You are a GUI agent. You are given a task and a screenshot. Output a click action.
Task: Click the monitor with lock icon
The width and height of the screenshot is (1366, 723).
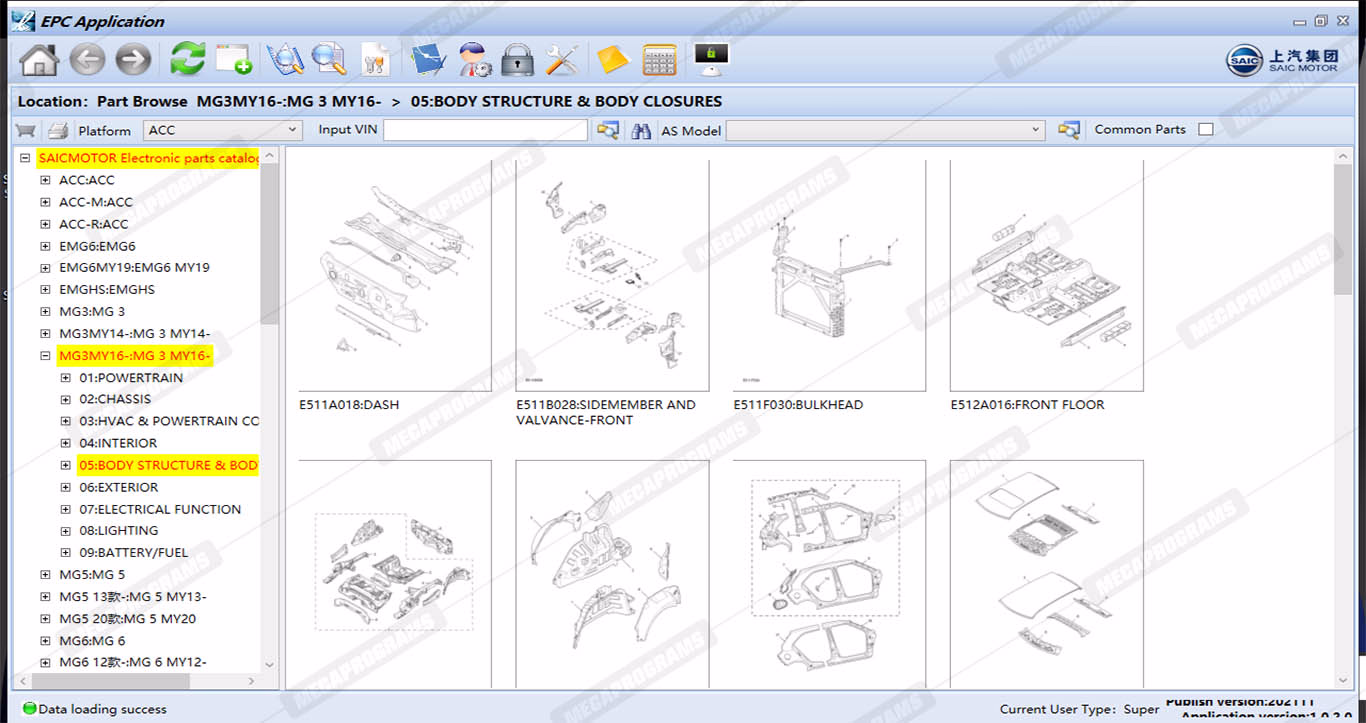click(711, 59)
